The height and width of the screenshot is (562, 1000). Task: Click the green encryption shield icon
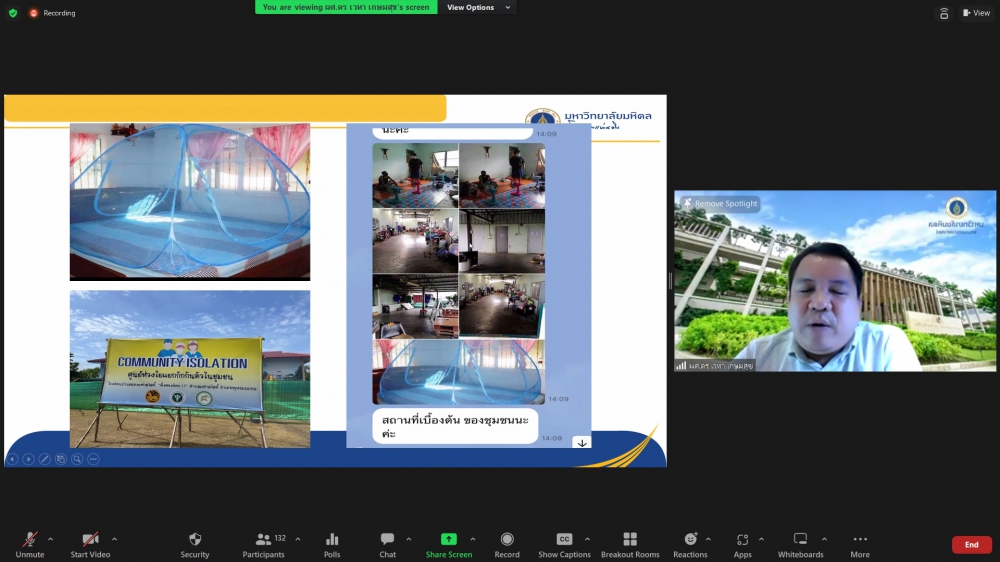[x=13, y=13]
